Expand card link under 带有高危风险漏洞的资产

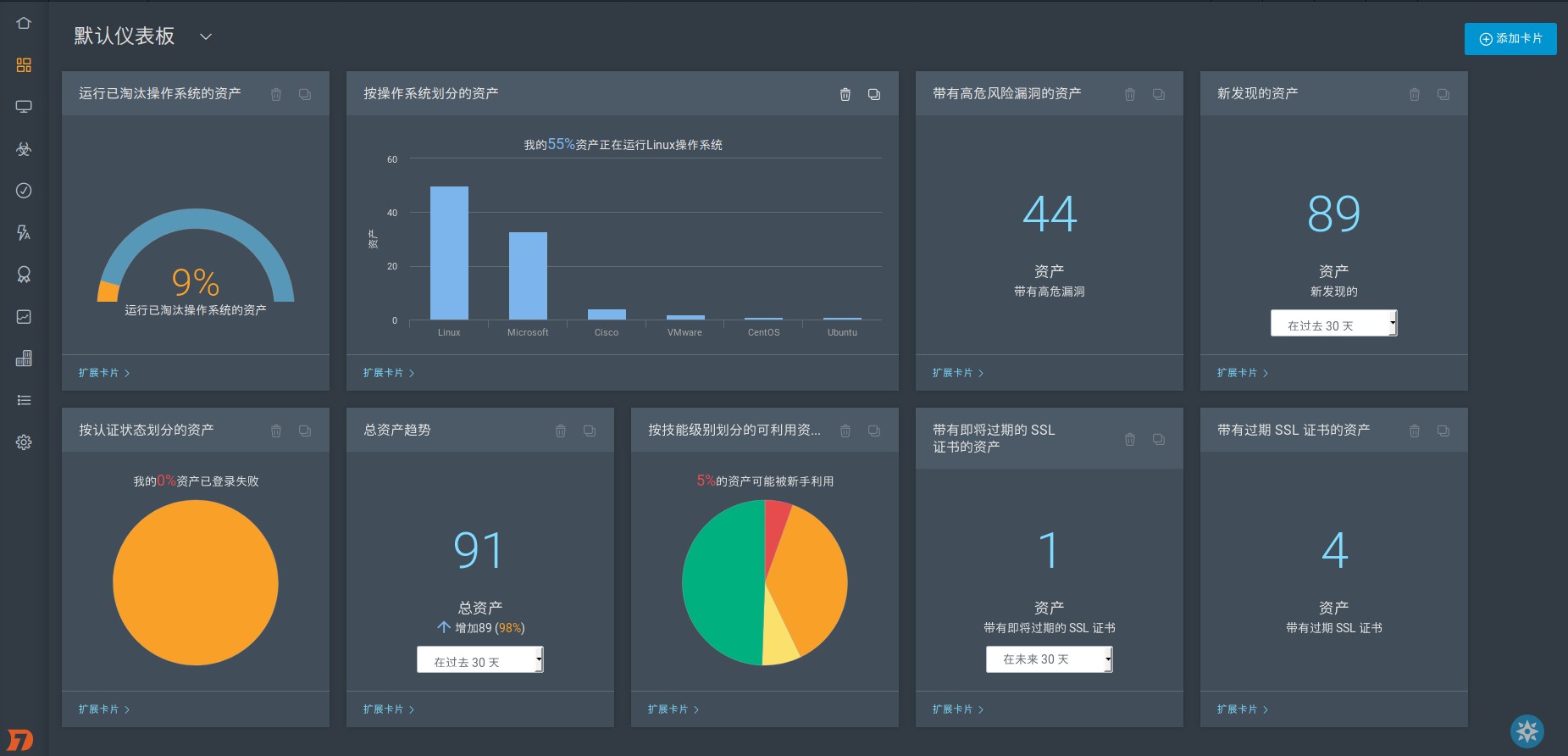coord(958,373)
